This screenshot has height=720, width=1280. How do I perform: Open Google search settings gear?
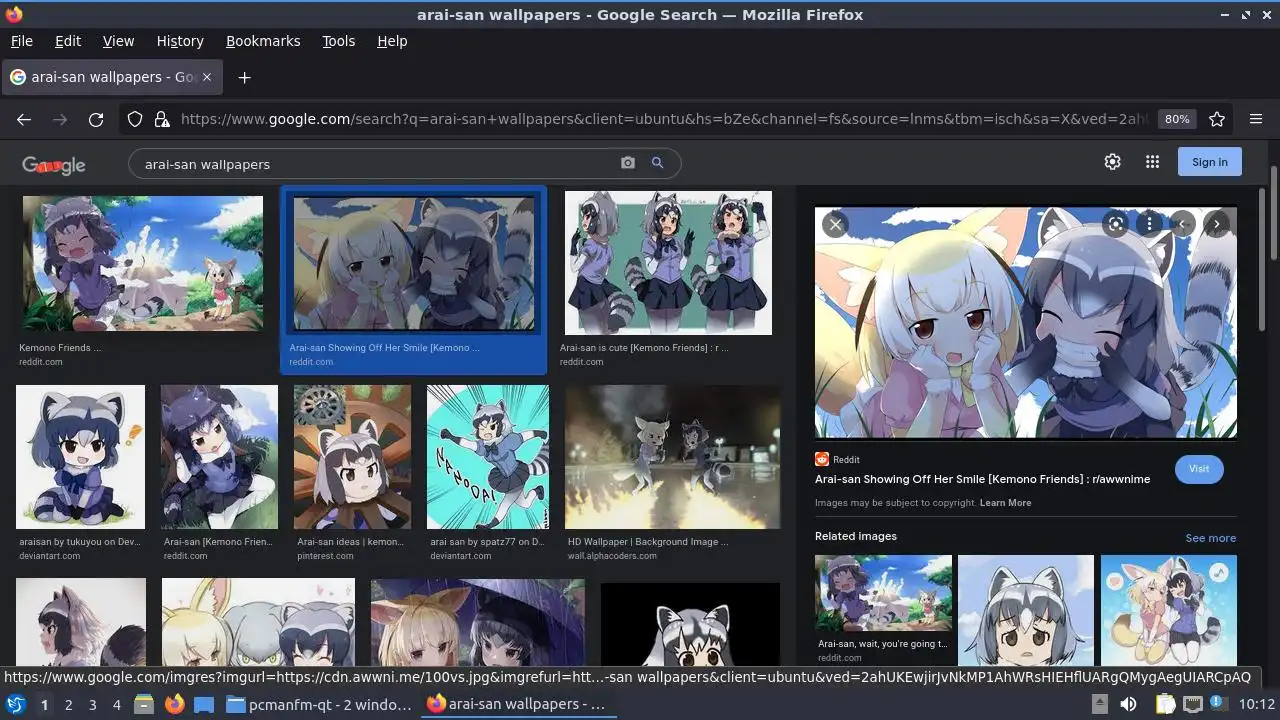point(1112,162)
